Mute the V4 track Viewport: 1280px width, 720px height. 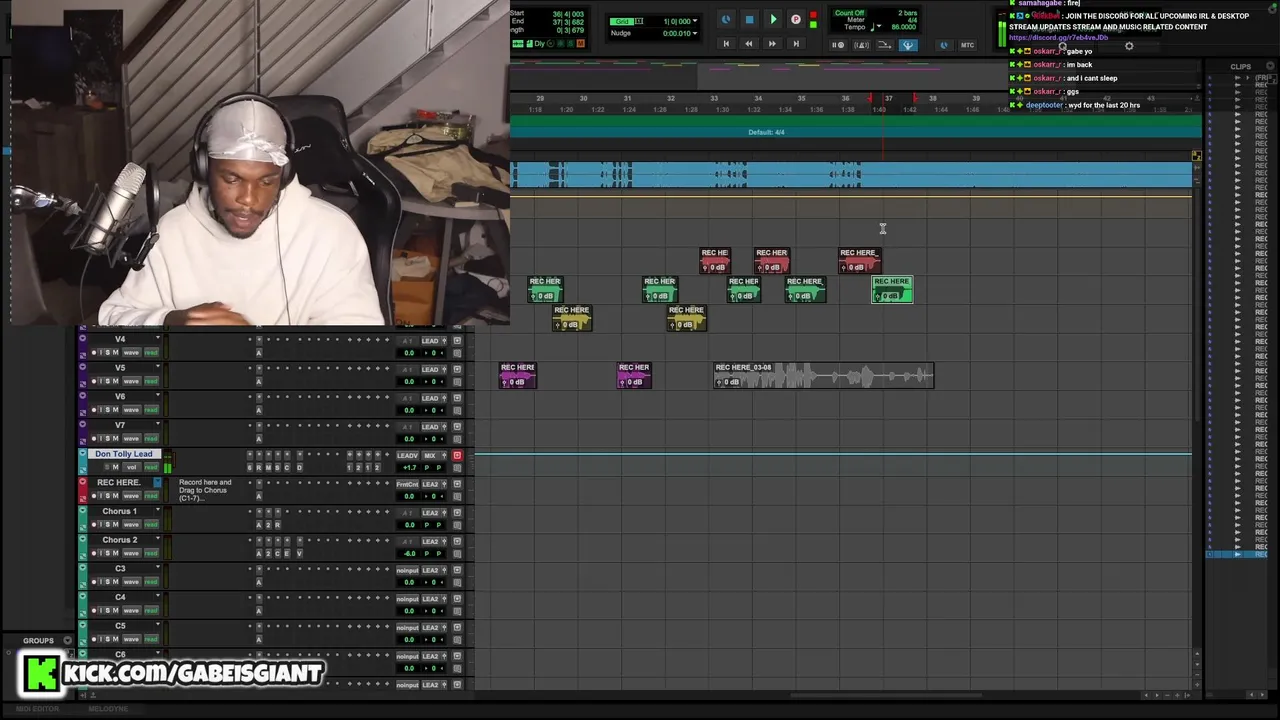point(115,352)
